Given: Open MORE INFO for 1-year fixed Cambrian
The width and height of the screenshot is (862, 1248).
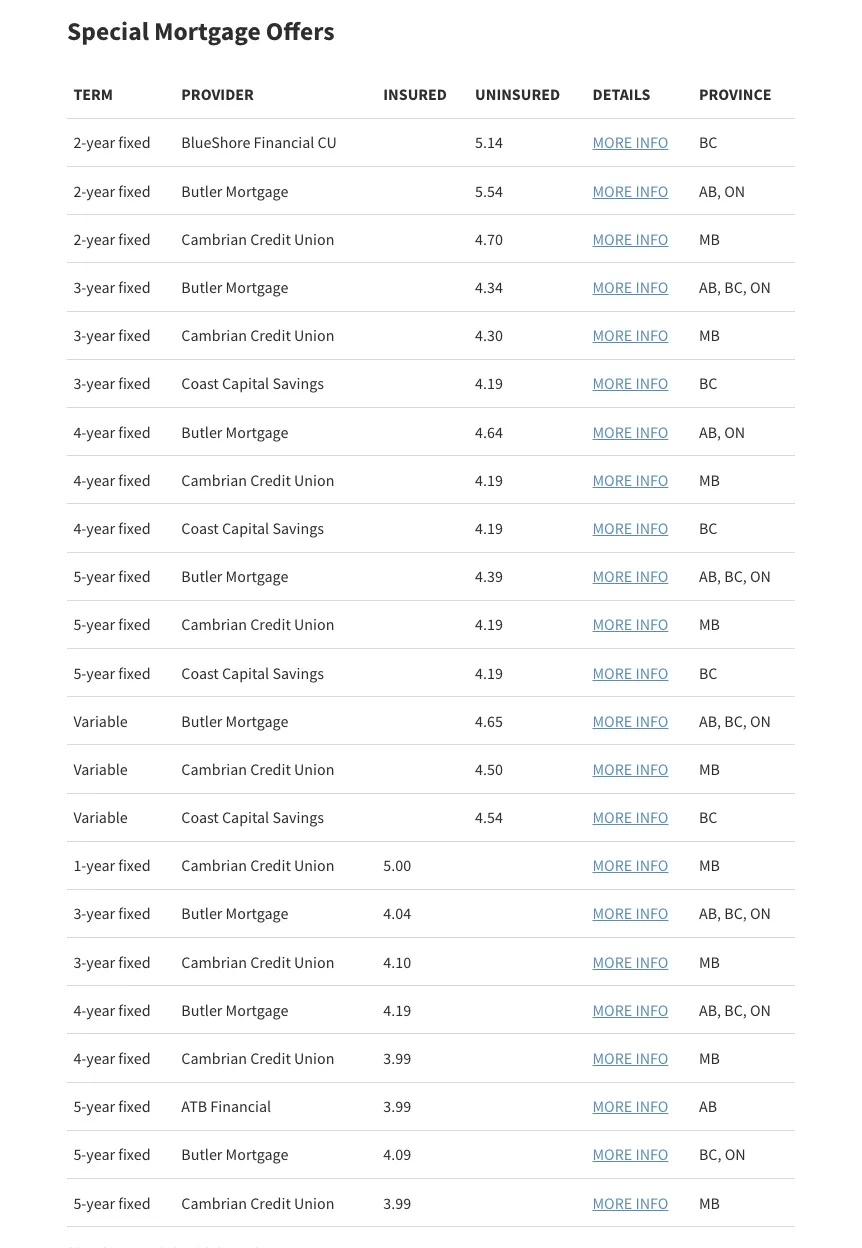Looking at the screenshot, I should tap(630, 866).
